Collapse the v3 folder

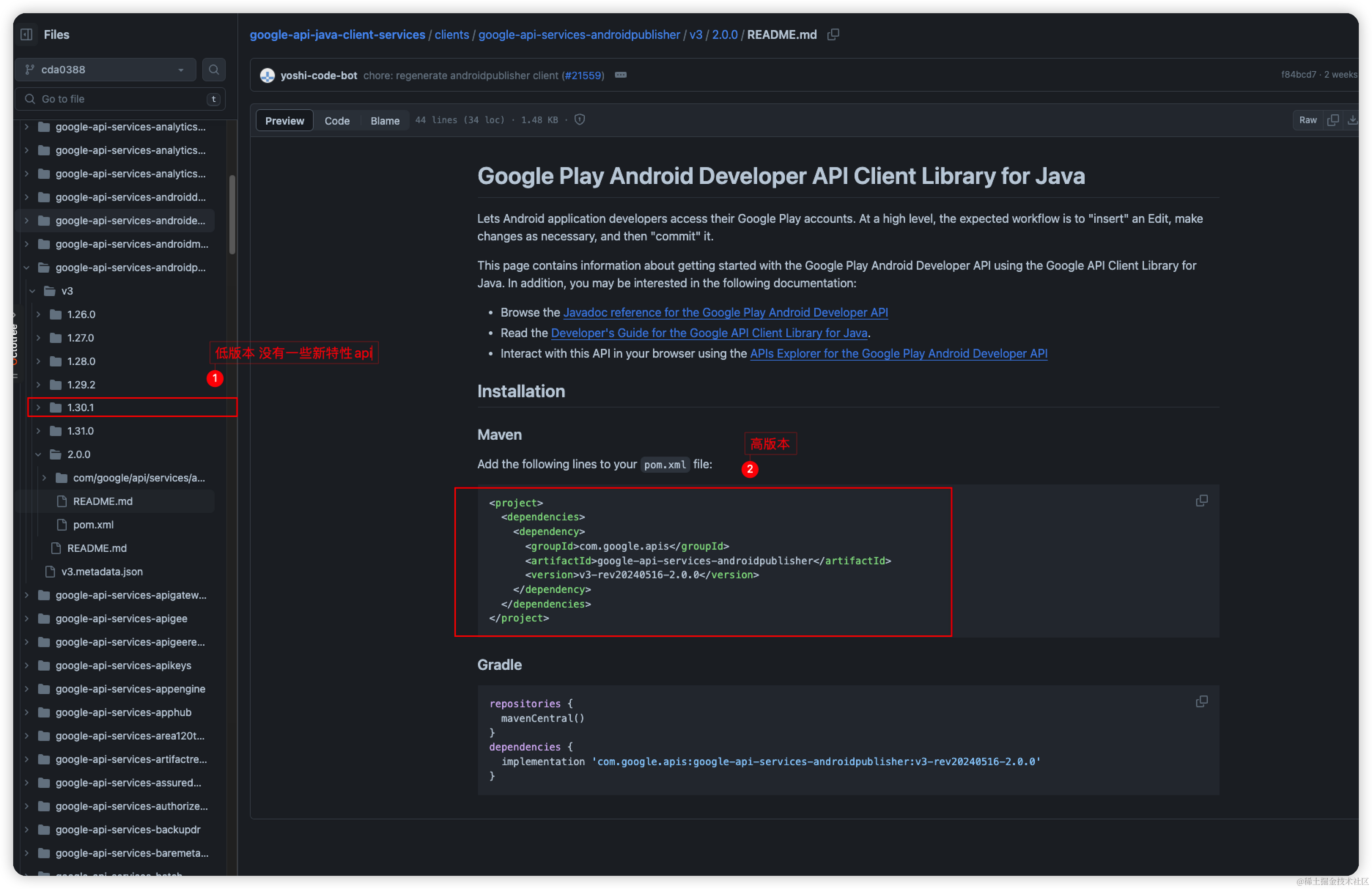(32, 291)
